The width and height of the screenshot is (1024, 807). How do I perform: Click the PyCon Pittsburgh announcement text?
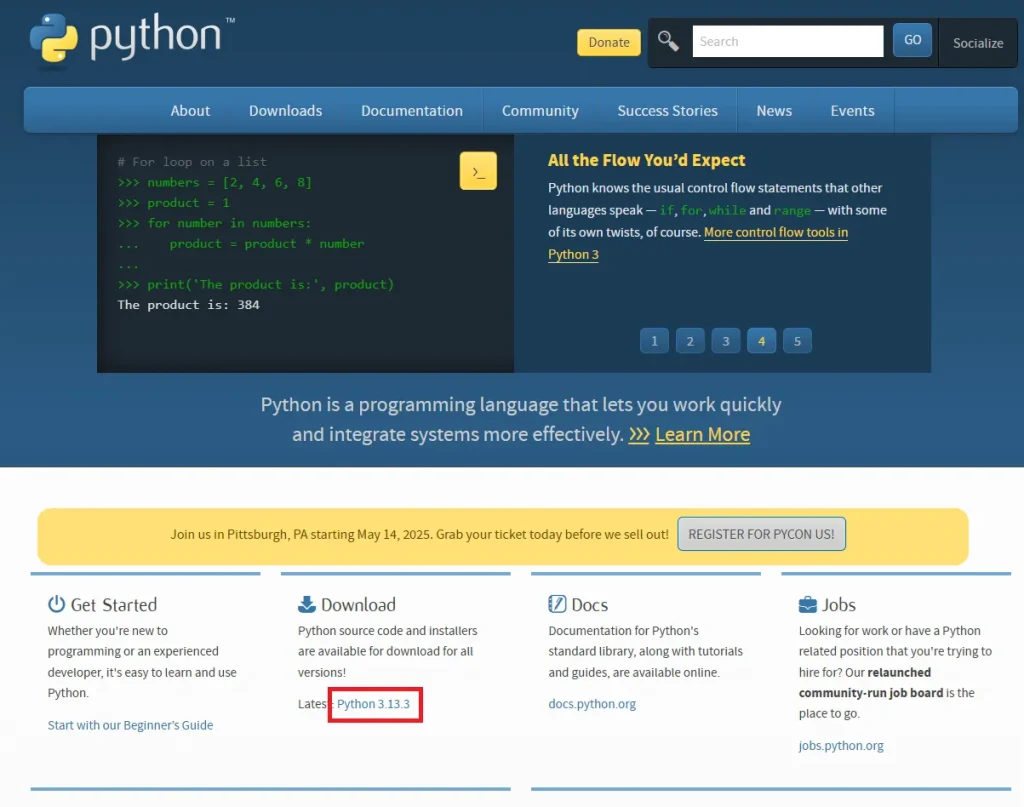click(x=419, y=534)
